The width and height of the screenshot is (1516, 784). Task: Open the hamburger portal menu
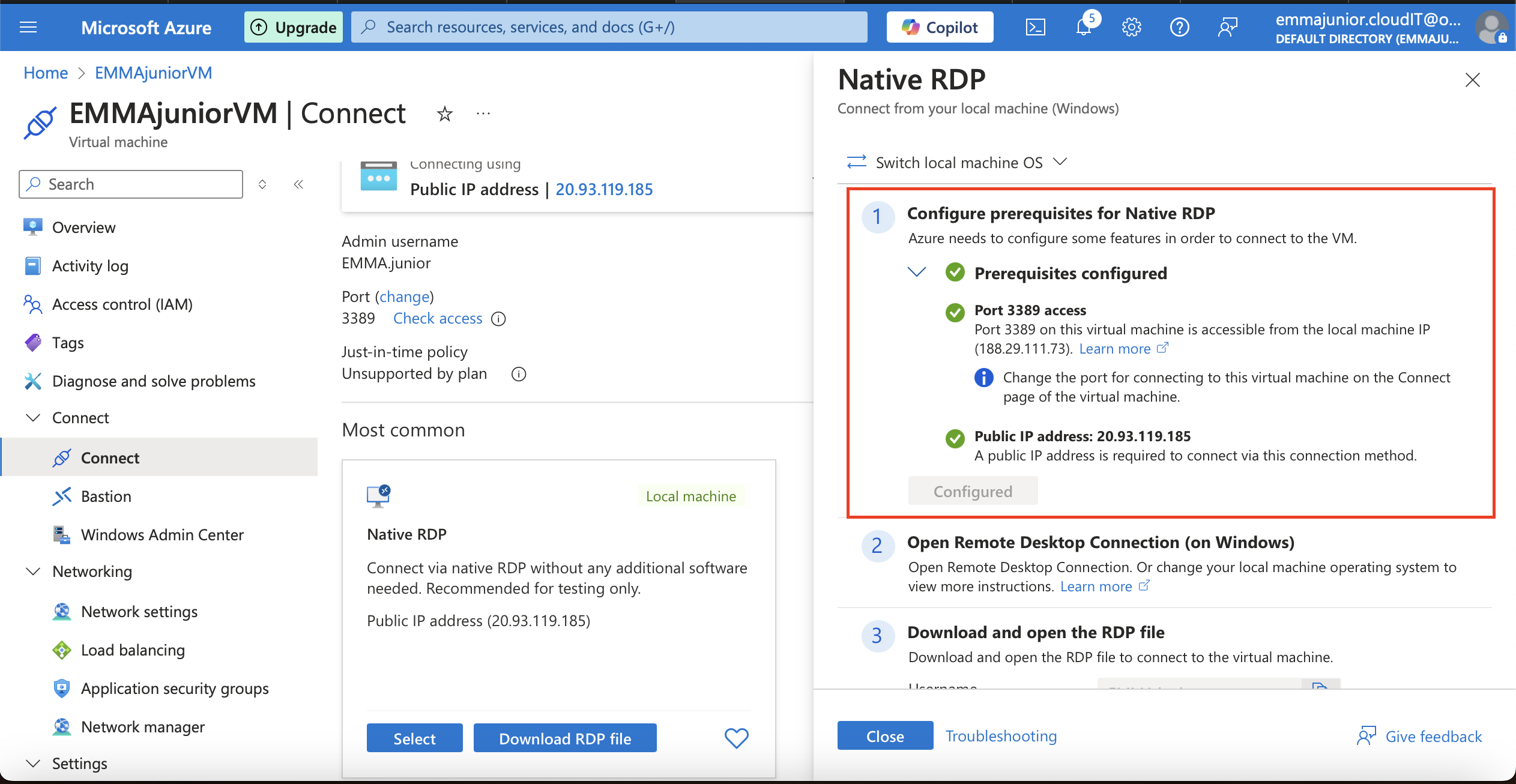[28, 27]
